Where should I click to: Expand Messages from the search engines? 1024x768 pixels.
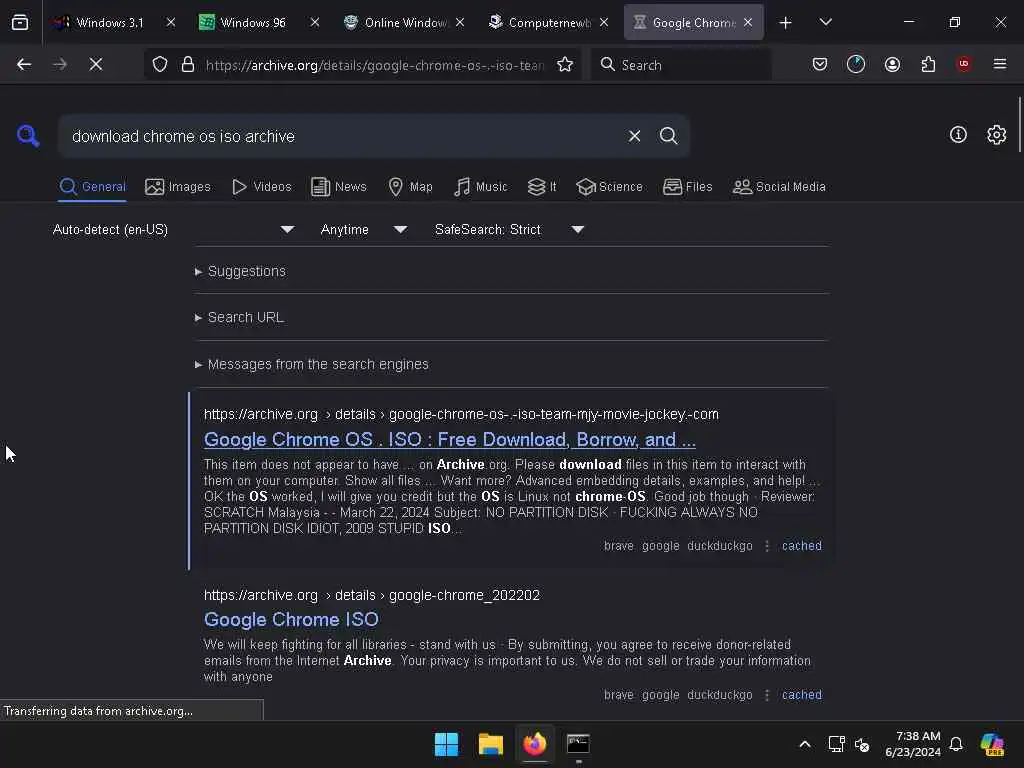312,364
